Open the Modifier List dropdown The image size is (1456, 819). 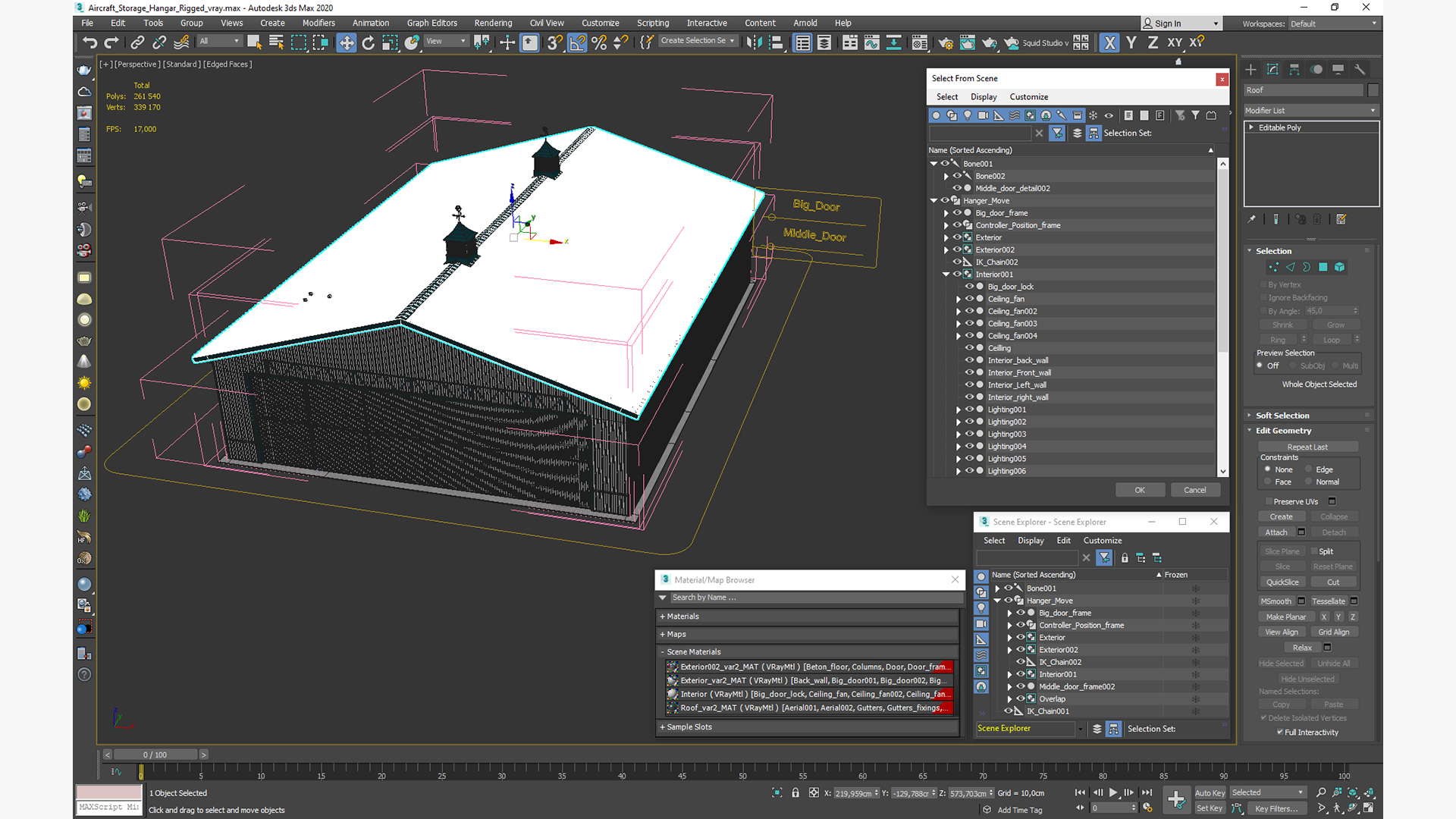1310,111
